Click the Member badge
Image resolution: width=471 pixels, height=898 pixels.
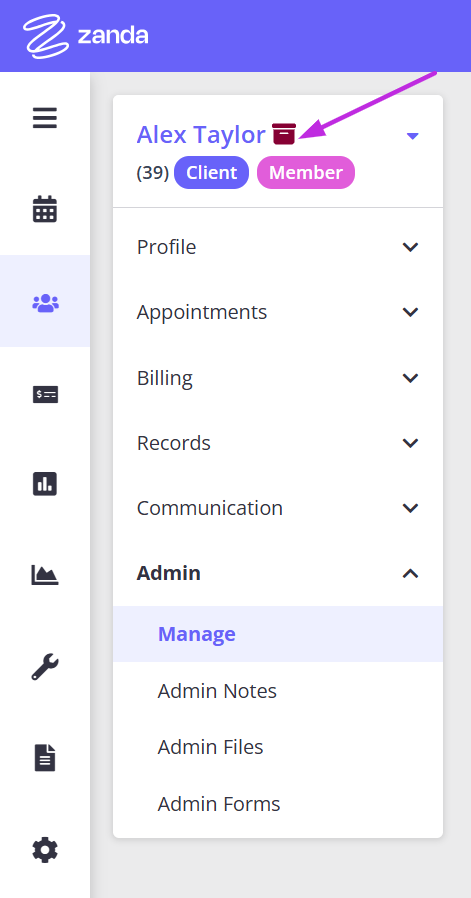306,172
